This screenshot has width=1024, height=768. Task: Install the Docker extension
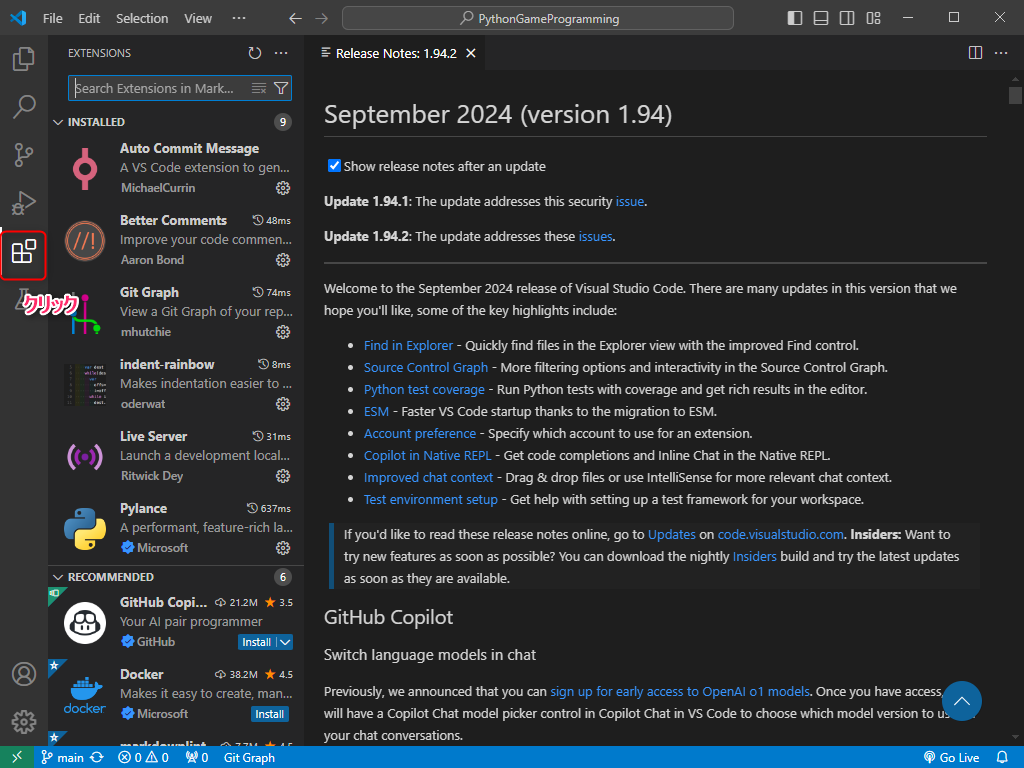pyautogui.click(x=270, y=714)
